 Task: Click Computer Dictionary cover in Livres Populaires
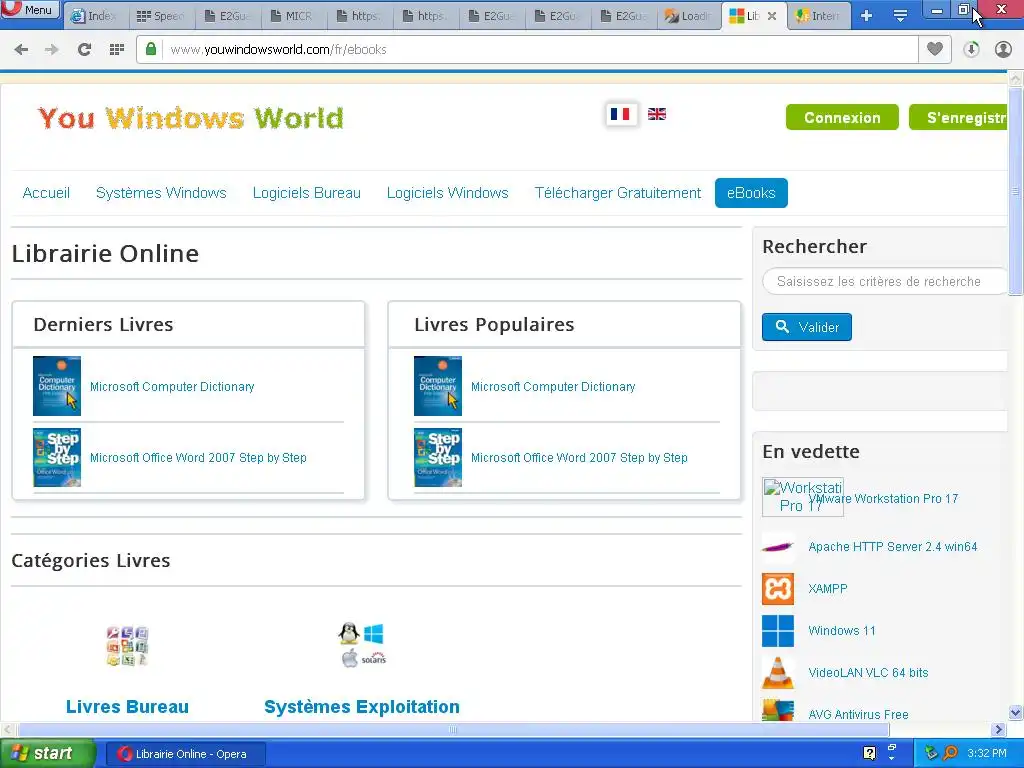coord(438,386)
